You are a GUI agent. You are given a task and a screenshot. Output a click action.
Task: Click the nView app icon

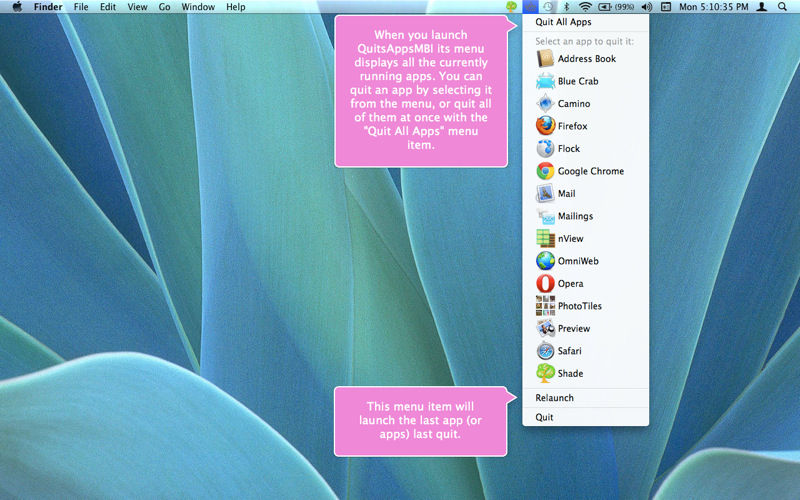[545, 238]
